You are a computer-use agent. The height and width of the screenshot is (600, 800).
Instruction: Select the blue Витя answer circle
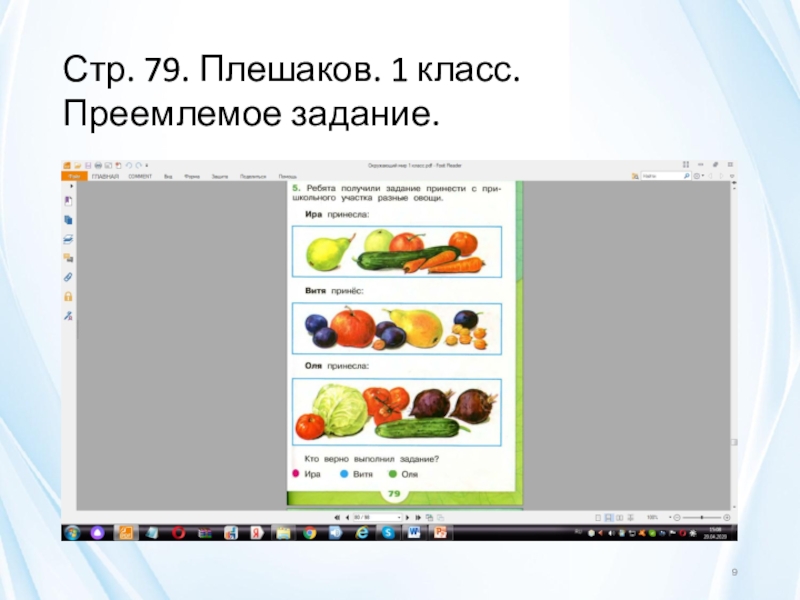pos(344,473)
